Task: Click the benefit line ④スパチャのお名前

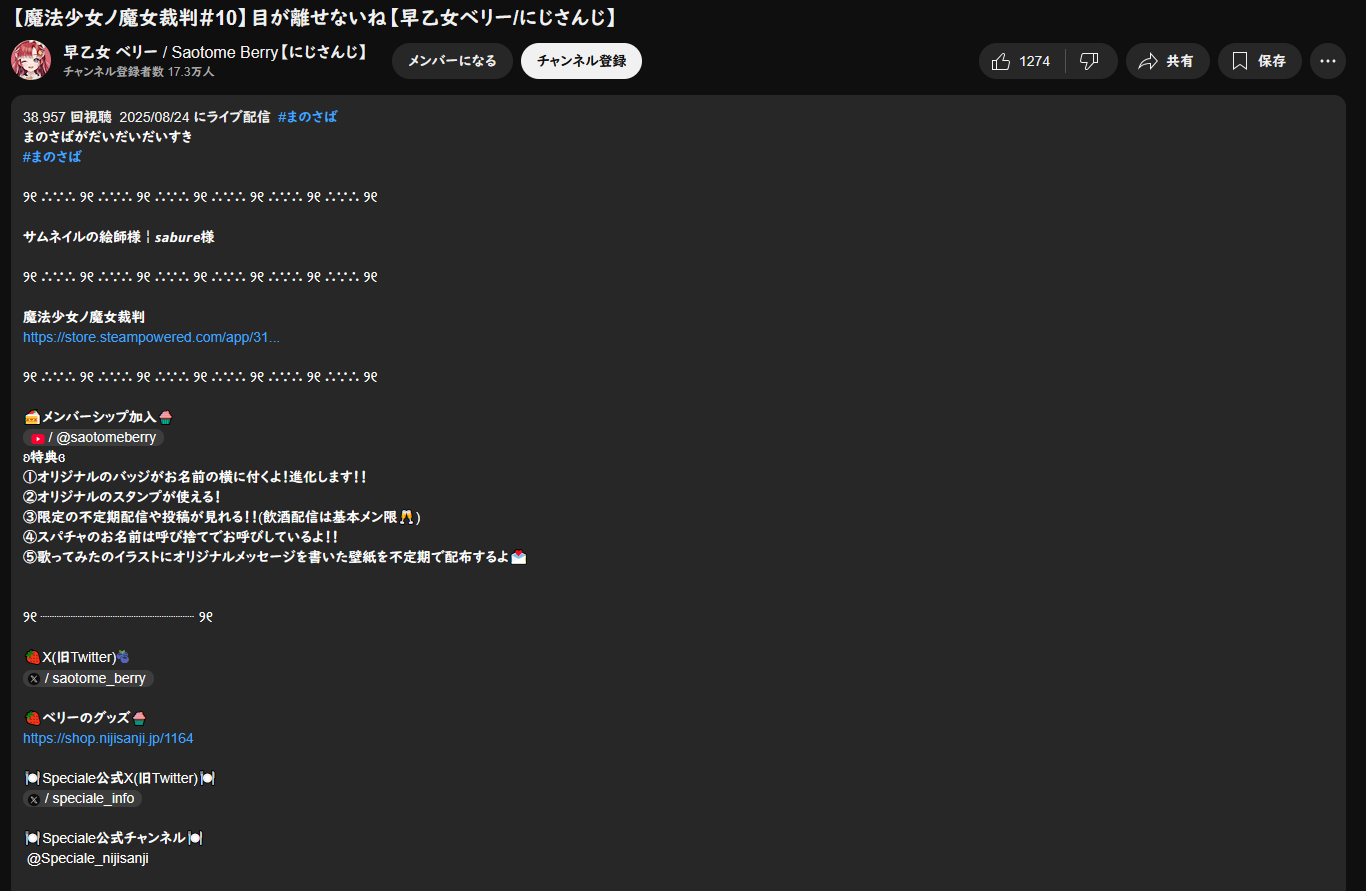Action: coord(180,537)
